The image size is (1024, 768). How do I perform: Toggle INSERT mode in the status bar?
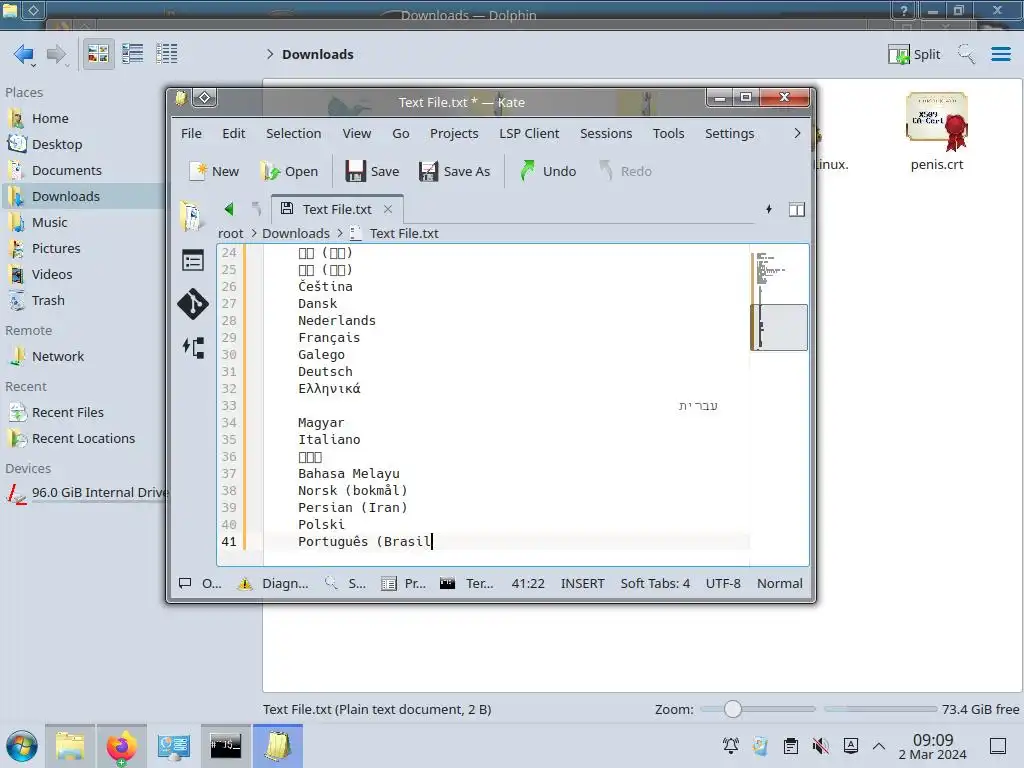[583, 583]
